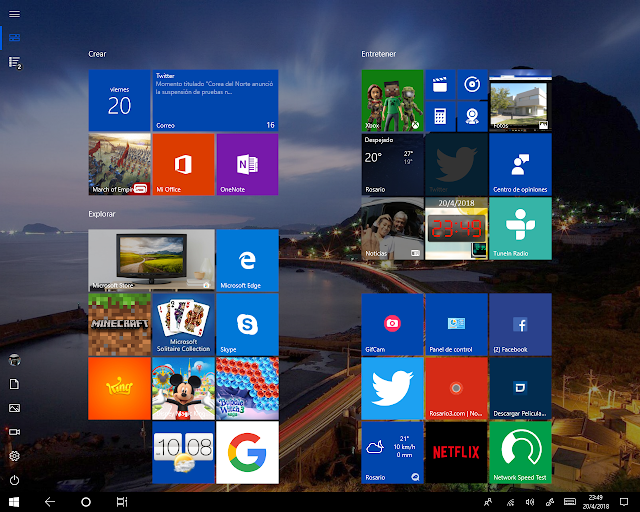Open Panel de control tile
640x512 pixels.
click(x=456, y=324)
